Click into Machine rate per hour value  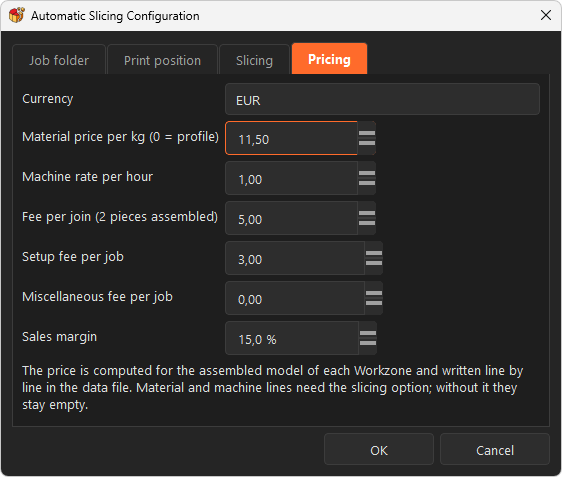pyautogui.click(x=291, y=178)
